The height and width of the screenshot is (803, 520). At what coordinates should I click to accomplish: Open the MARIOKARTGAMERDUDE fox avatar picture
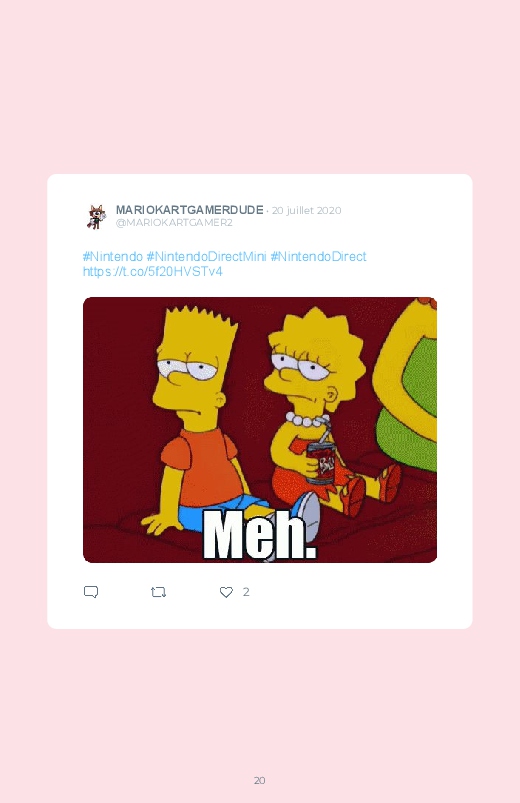[96, 216]
